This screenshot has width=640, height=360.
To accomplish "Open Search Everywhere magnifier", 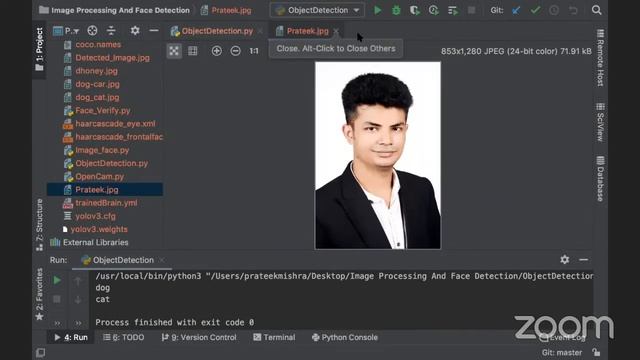I will (x=596, y=10).
